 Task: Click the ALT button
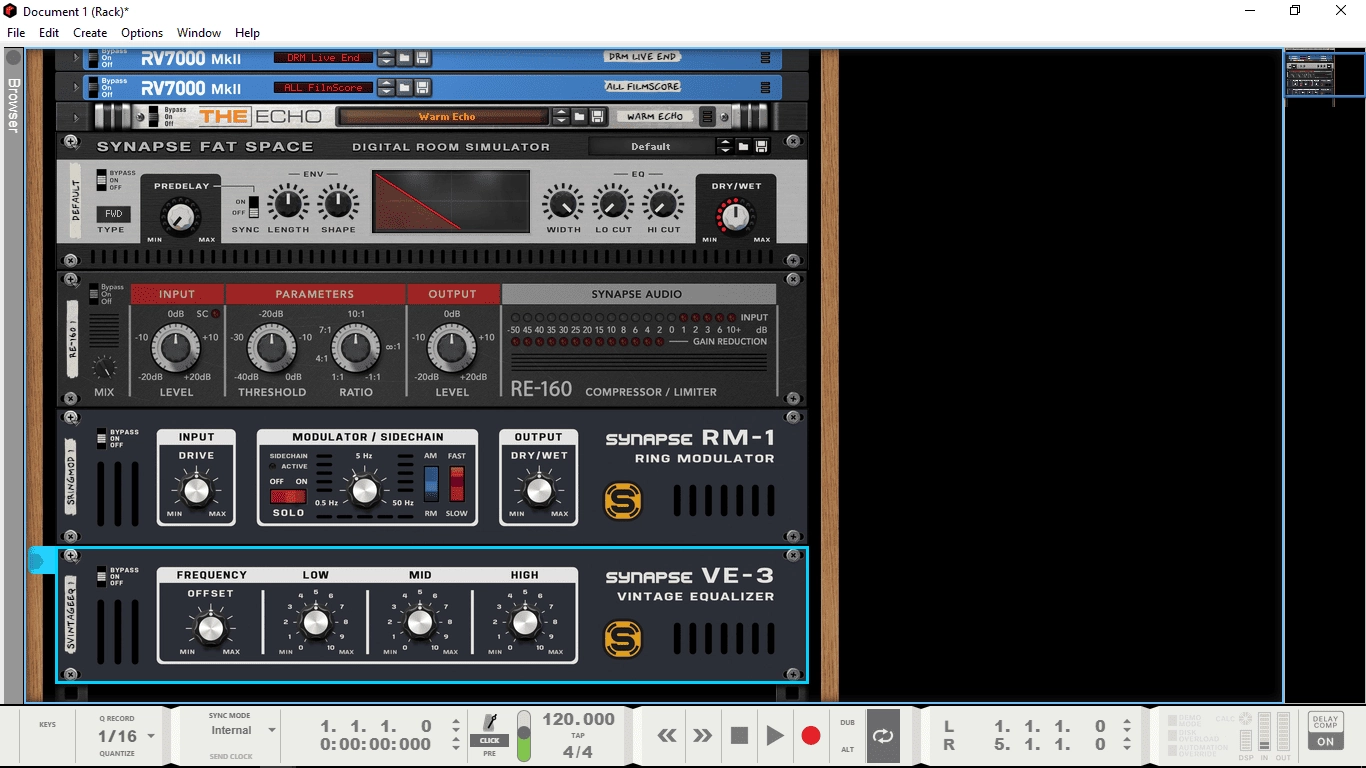(x=848, y=749)
